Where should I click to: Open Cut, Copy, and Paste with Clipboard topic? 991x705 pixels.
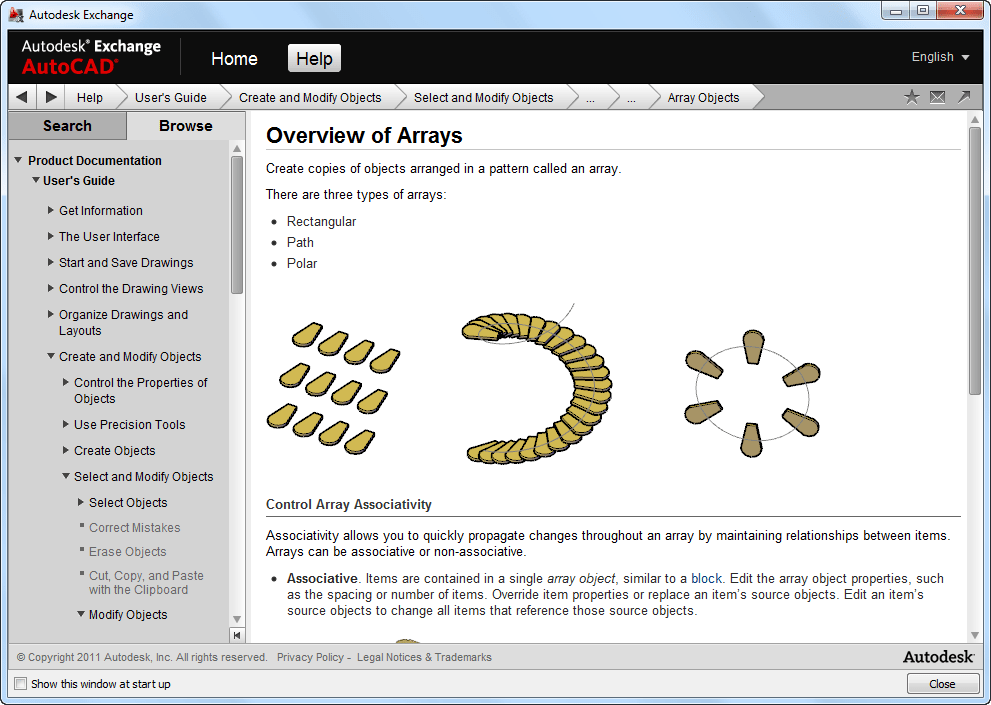click(146, 582)
